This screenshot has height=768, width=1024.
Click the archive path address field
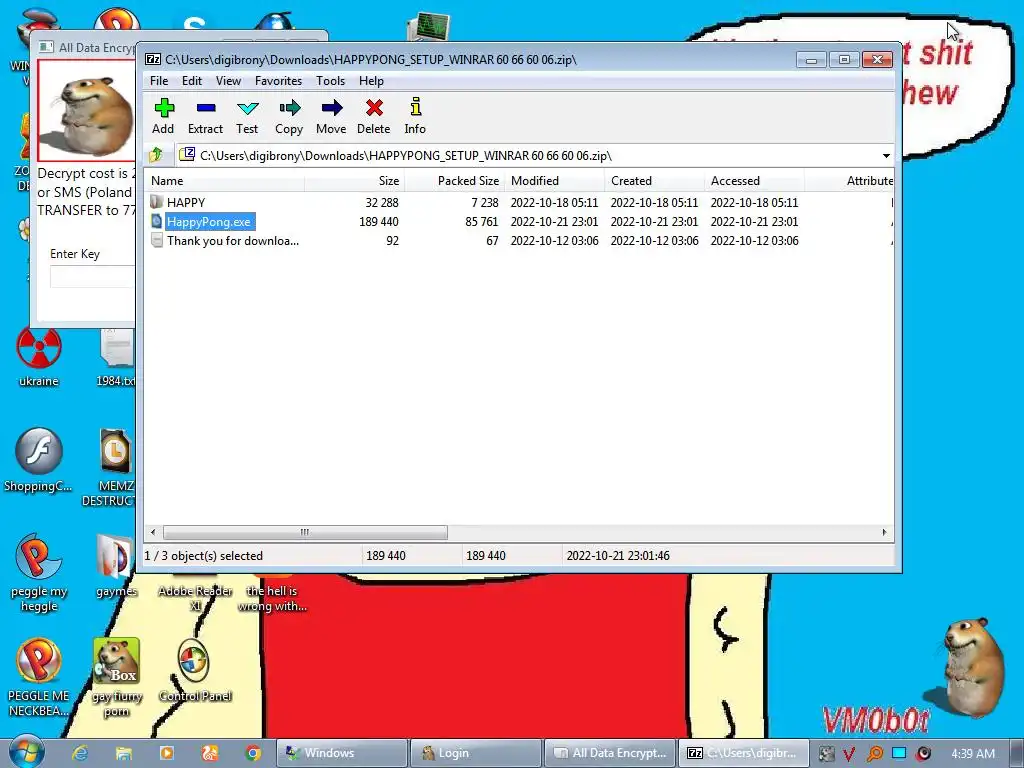pyautogui.click(x=528, y=155)
